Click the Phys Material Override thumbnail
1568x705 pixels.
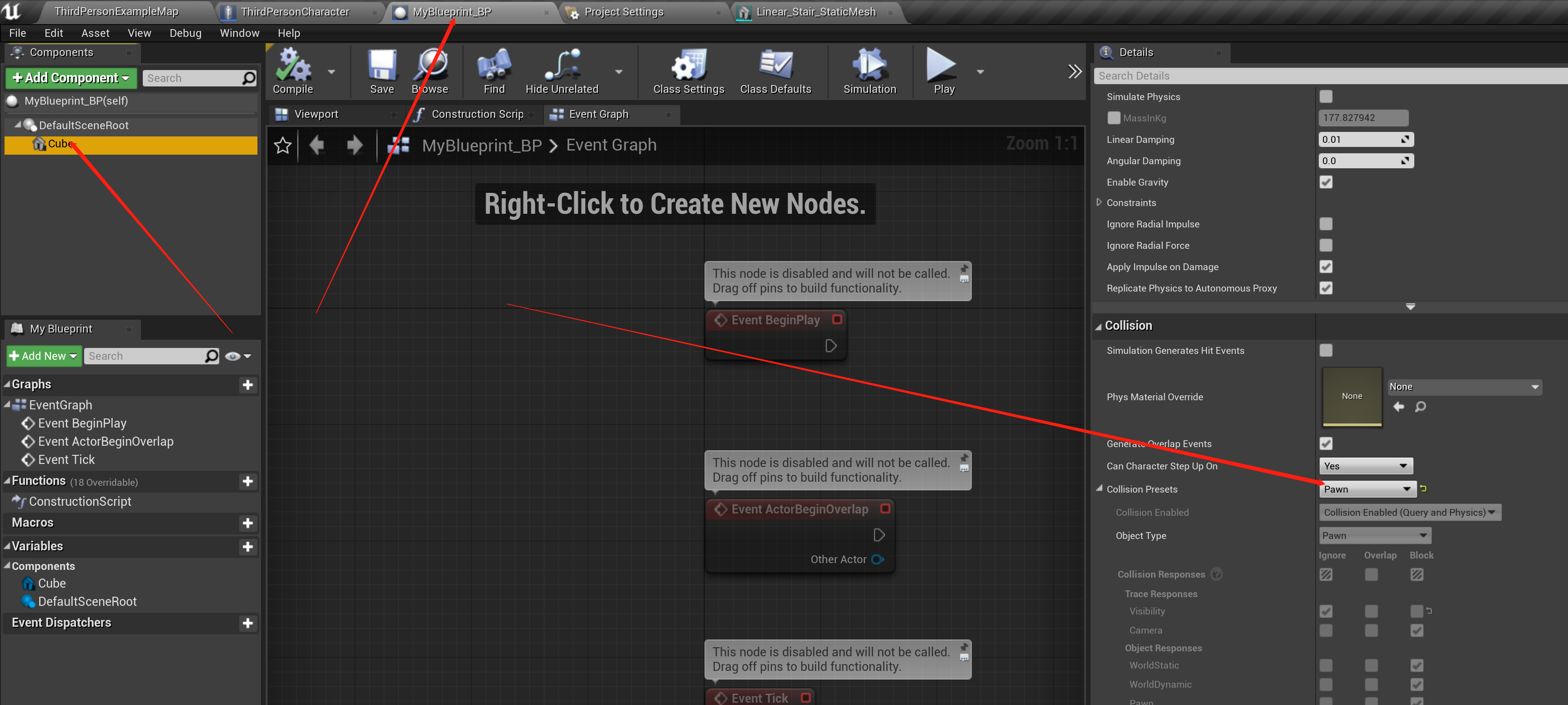point(1351,396)
